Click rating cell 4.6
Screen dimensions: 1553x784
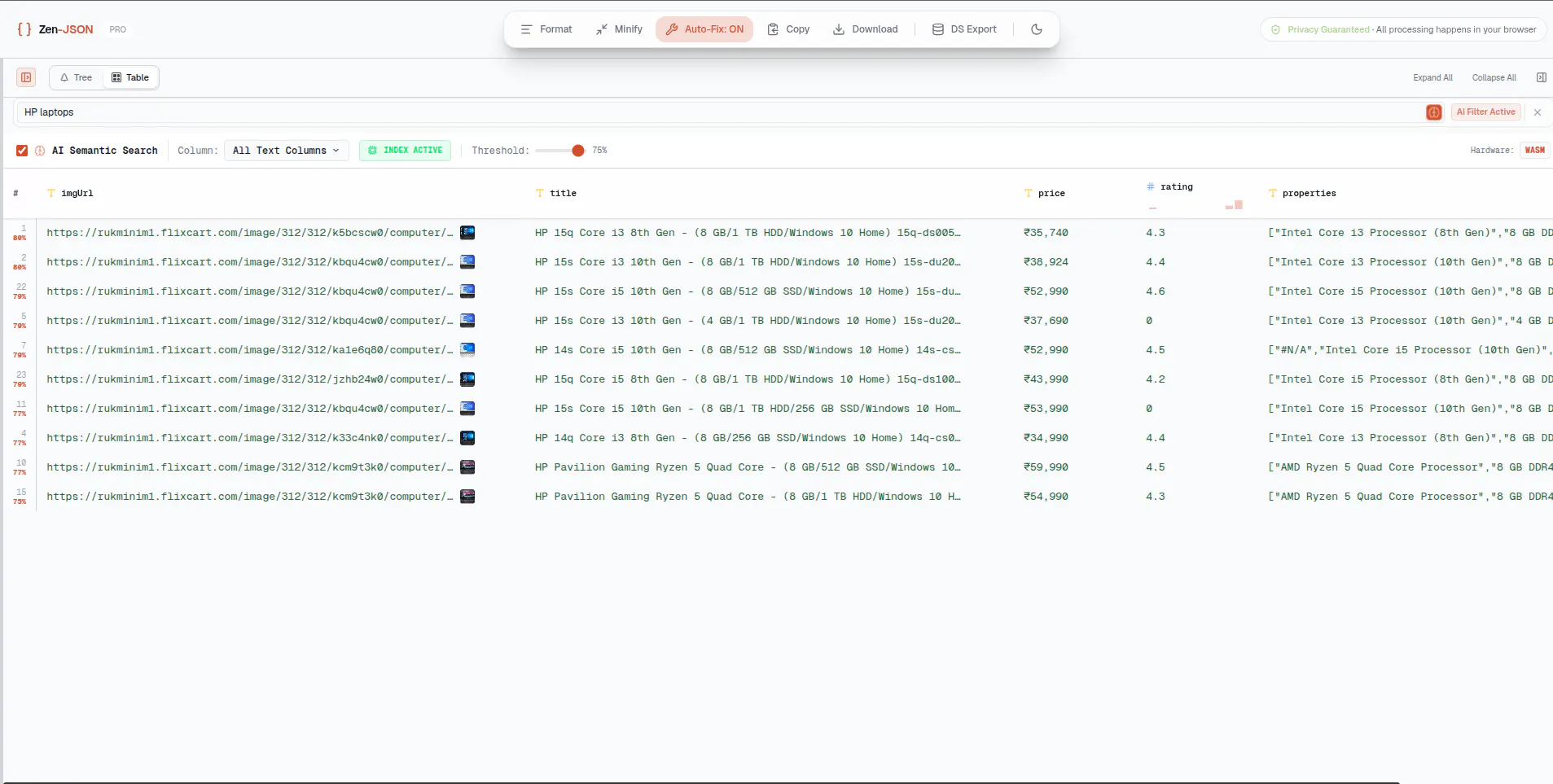1155,291
